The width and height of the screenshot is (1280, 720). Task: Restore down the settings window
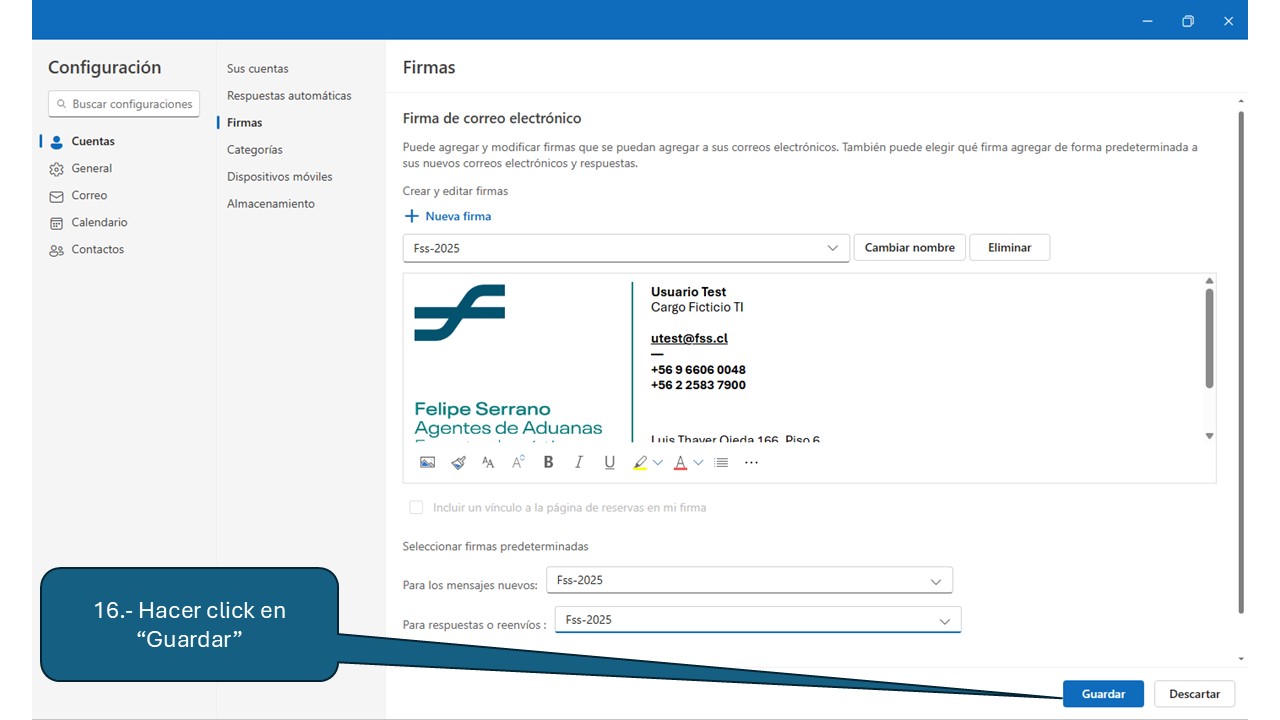pyautogui.click(x=1188, y=21)
